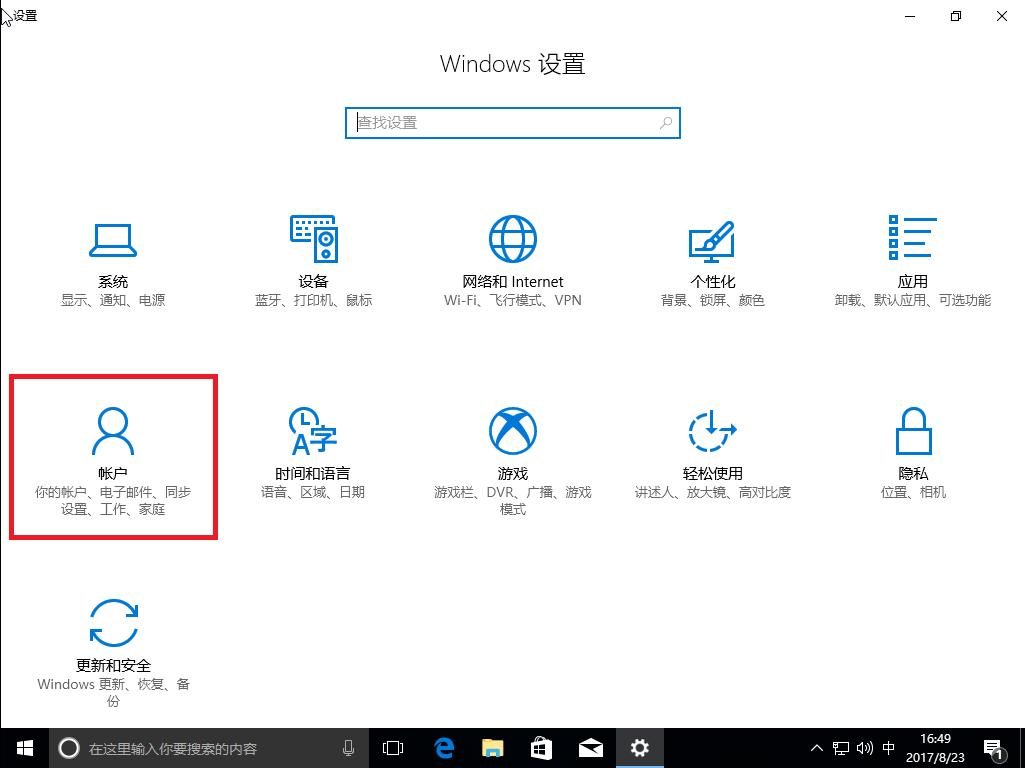The height and width of the screenshot is (768, 1025).
Task: Launch Microsoft Edge from taskbar
Action: 443,747
